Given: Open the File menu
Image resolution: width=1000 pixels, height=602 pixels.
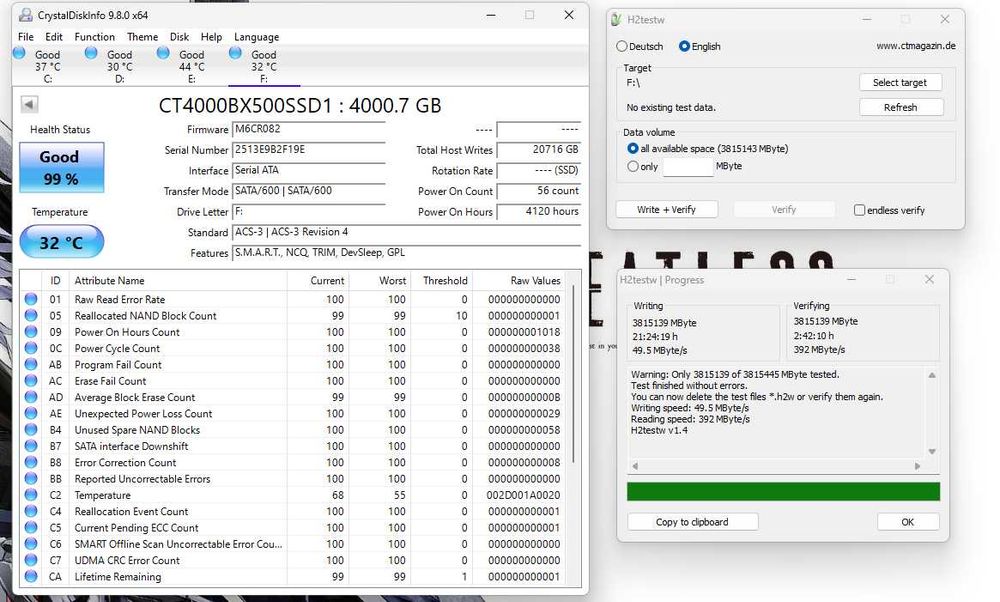Looking at the screenshot, I should pyautogui.click(x=26, y=37).
